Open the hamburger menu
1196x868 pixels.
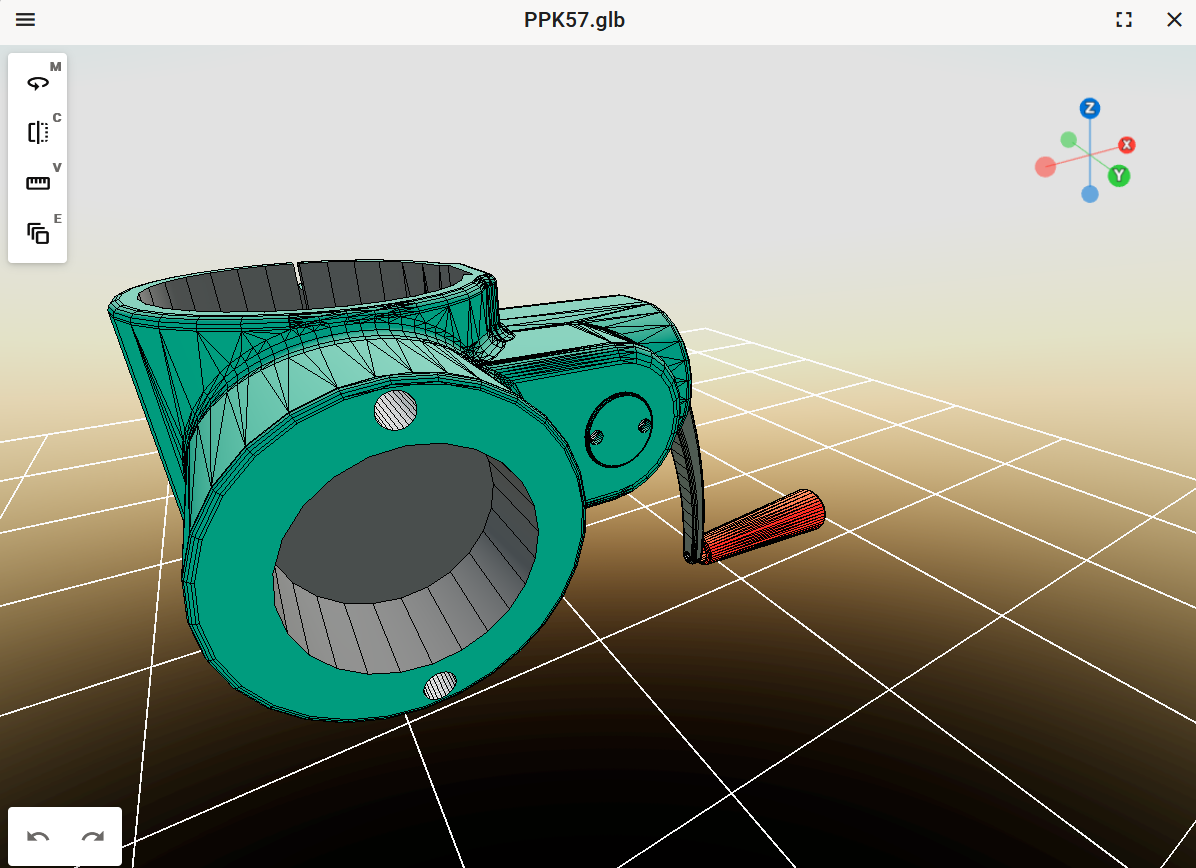point(25,20)
